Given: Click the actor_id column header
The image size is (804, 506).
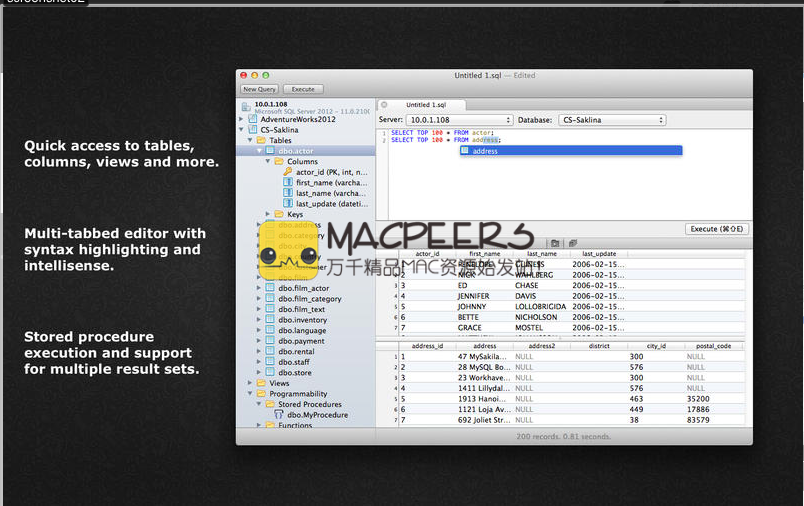Looking at the screenshot, I should 427,254.
